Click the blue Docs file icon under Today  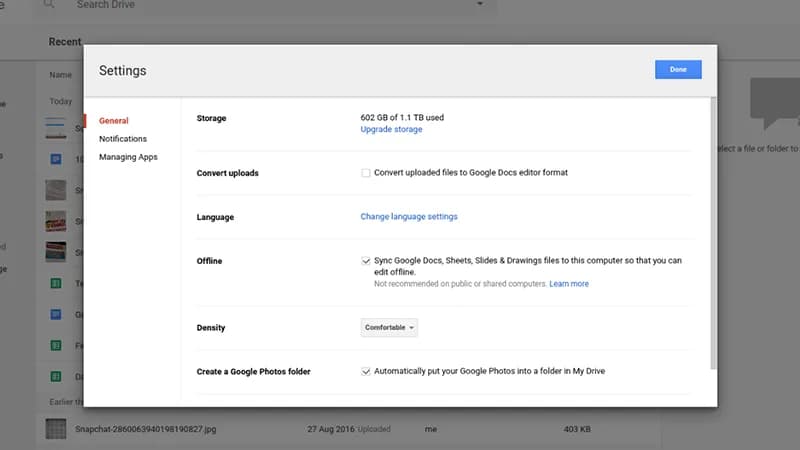tap(56, 159)
